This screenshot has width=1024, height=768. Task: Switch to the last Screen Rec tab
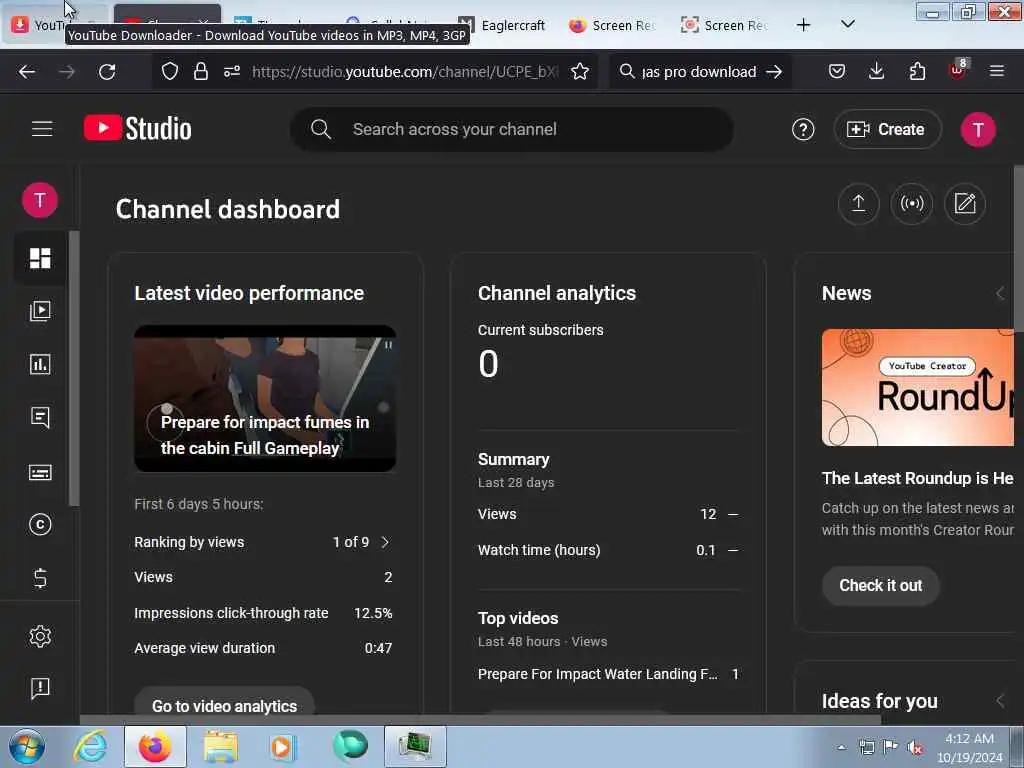[x=724, y=25]
